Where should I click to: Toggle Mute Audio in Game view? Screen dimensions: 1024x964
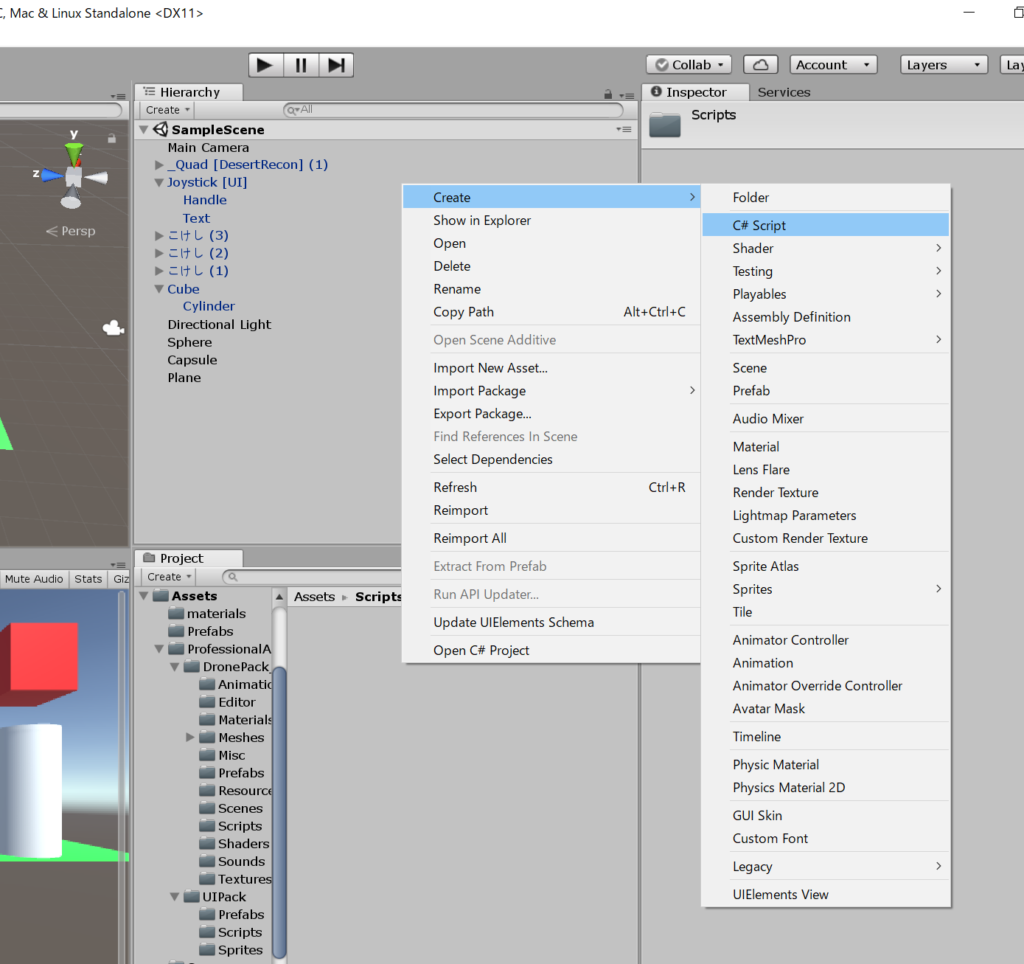pyautogui.click(x=34, y=579)
